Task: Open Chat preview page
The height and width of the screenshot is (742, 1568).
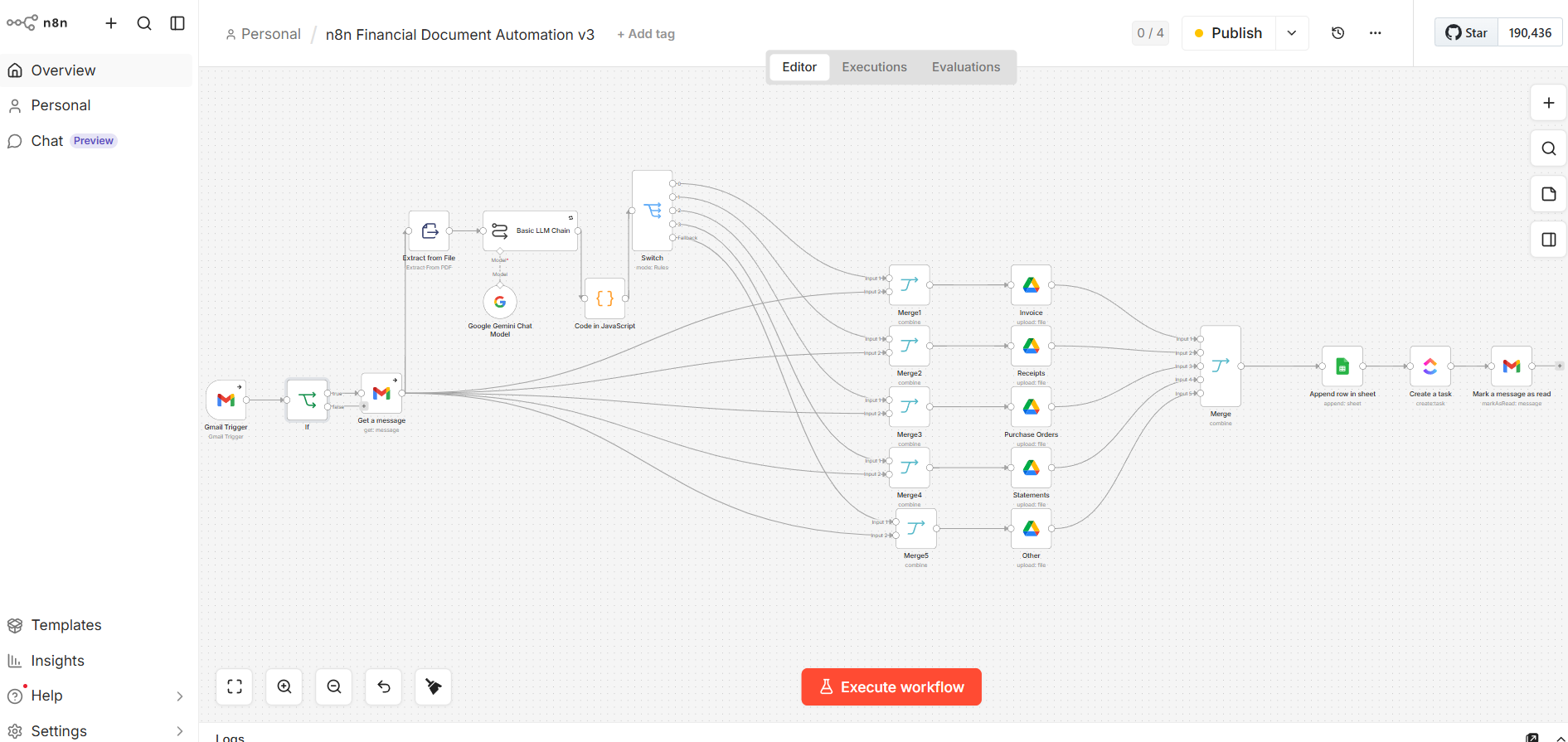Action: point(96,141)
